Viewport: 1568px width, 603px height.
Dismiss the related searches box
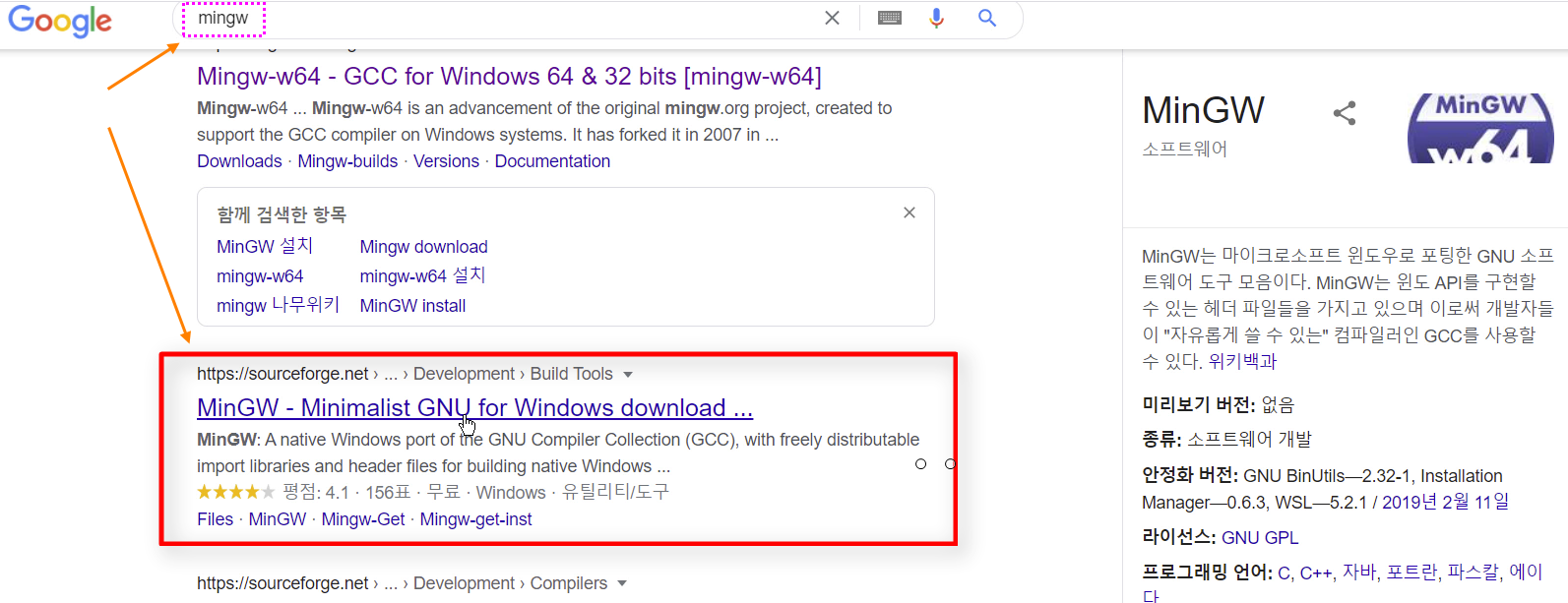point(909,212)
